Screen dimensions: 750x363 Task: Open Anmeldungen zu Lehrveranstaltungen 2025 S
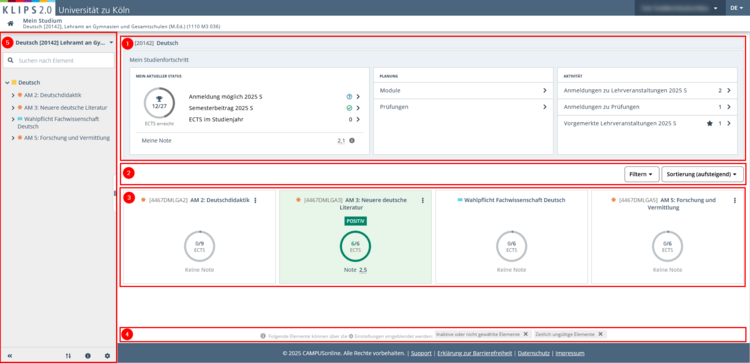(x=647, y=90)
